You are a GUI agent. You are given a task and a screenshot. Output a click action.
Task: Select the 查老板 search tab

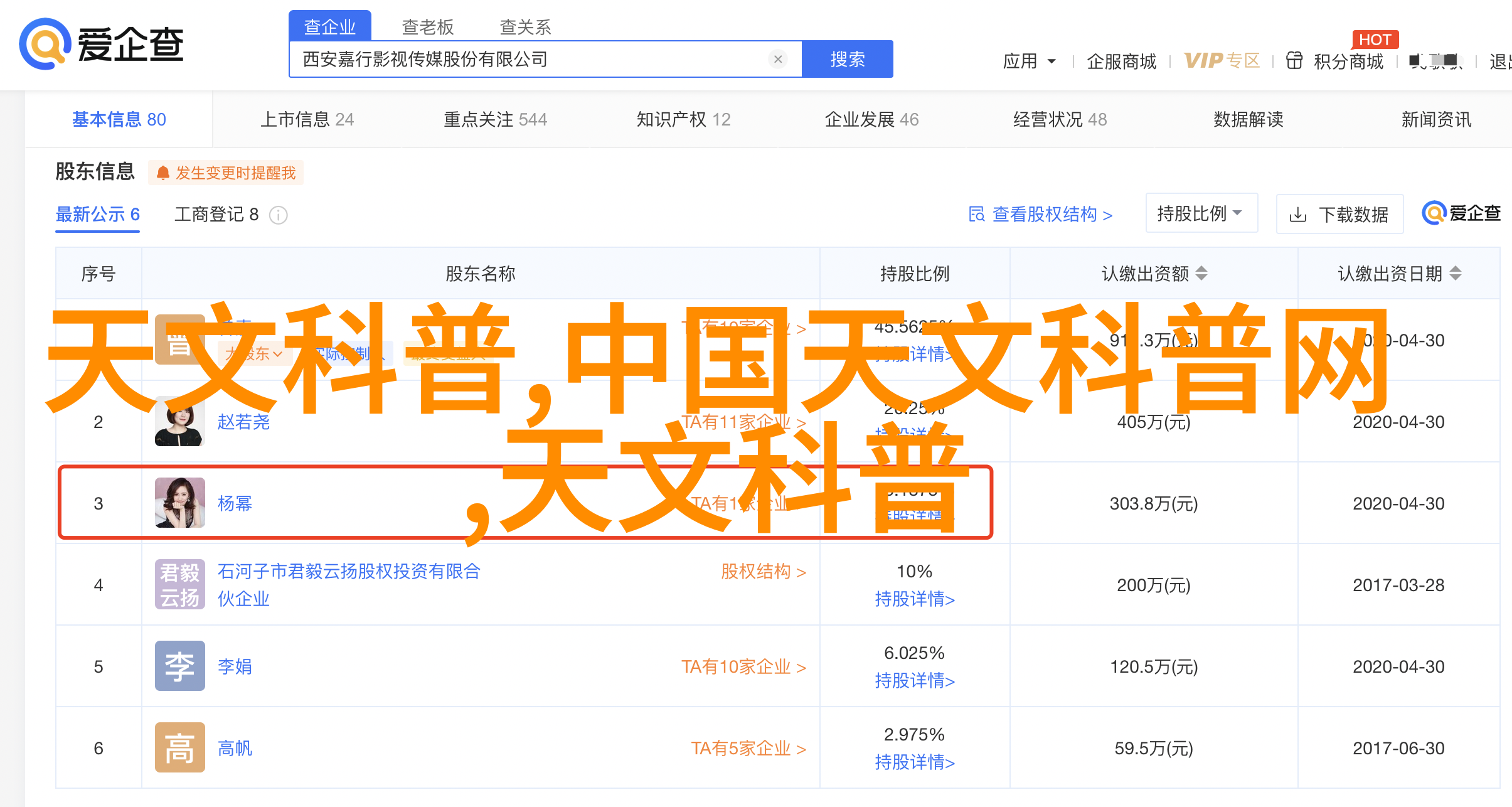click(x=427, y=27)
